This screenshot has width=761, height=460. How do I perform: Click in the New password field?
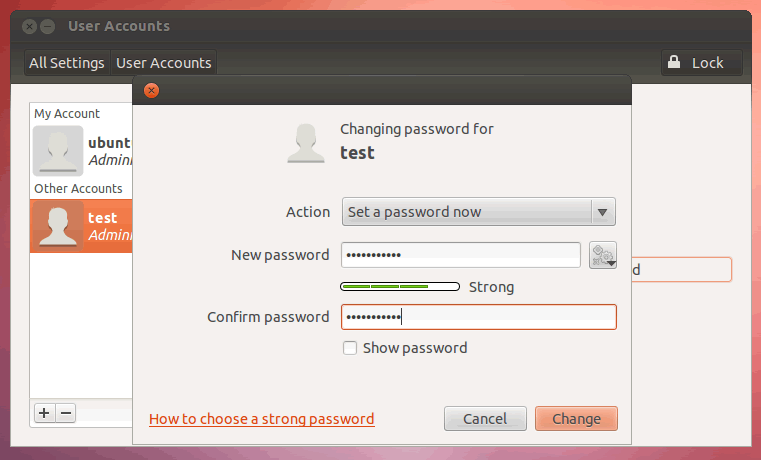click(x=460, y=255)
